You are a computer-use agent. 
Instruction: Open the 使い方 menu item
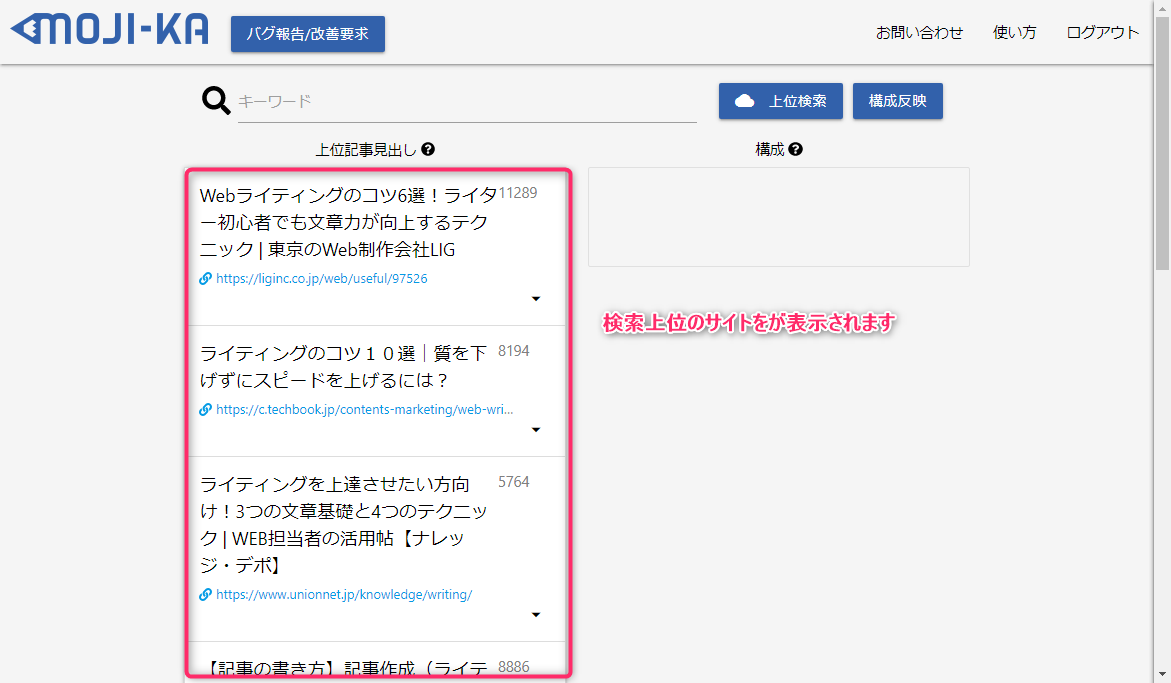(1014, 32)
